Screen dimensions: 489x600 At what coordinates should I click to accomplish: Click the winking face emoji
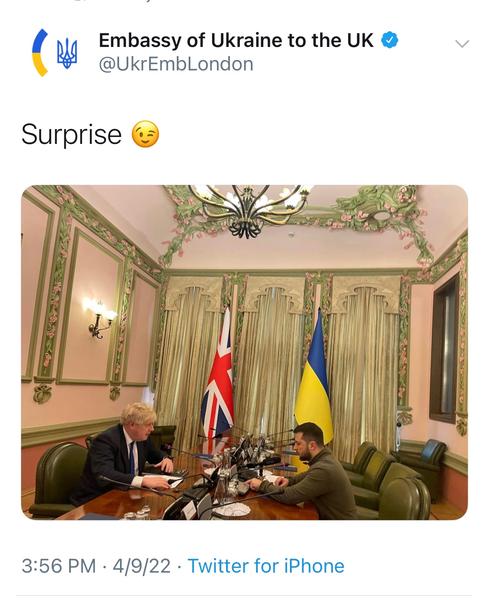(x=145, y=134)
